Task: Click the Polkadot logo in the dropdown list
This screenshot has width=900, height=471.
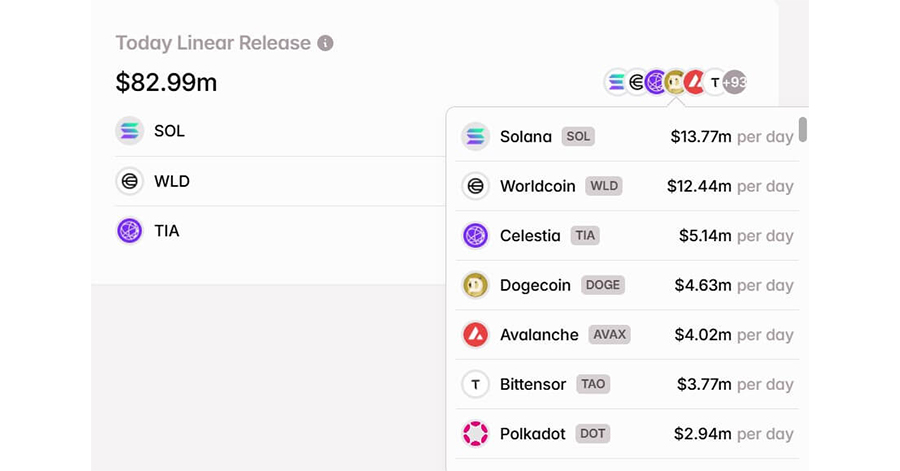Action: tap(475, 434)
